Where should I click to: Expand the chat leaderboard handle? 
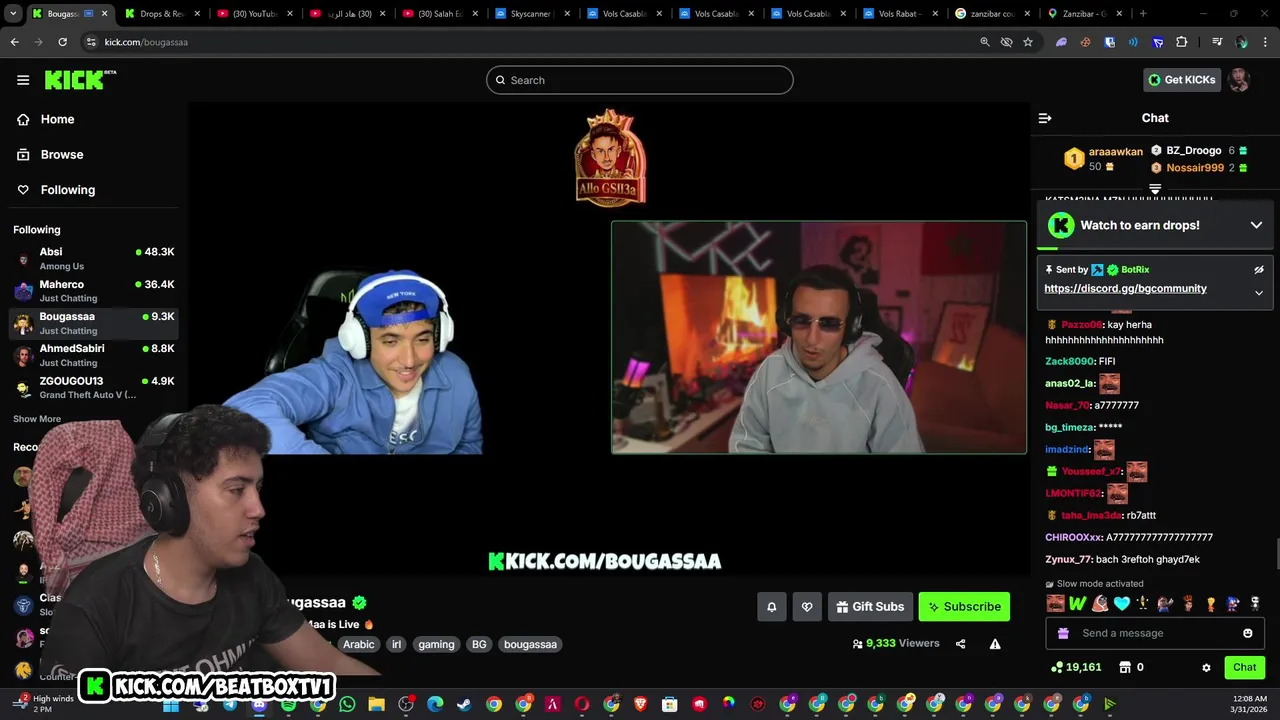[x=1155, y=188]
